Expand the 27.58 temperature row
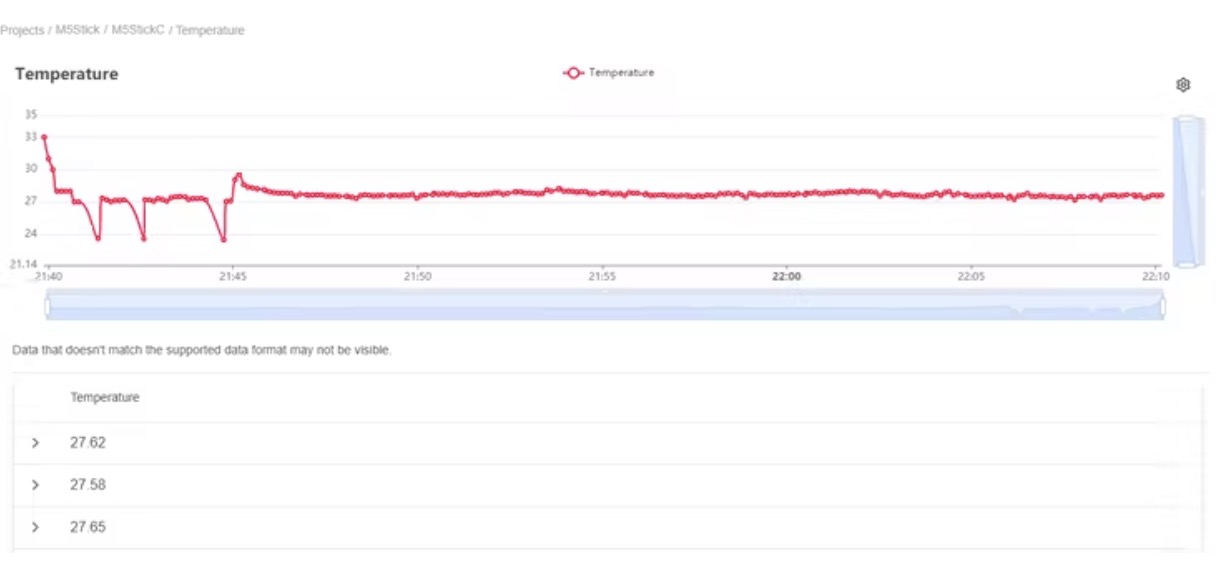The height and width of the screenshot is (572, 1216). tap(36, 485)
